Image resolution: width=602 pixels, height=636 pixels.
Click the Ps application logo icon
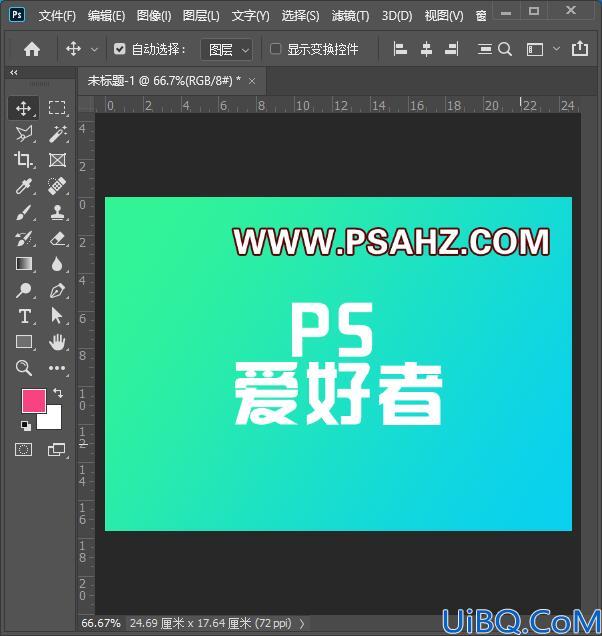[17, 15]
